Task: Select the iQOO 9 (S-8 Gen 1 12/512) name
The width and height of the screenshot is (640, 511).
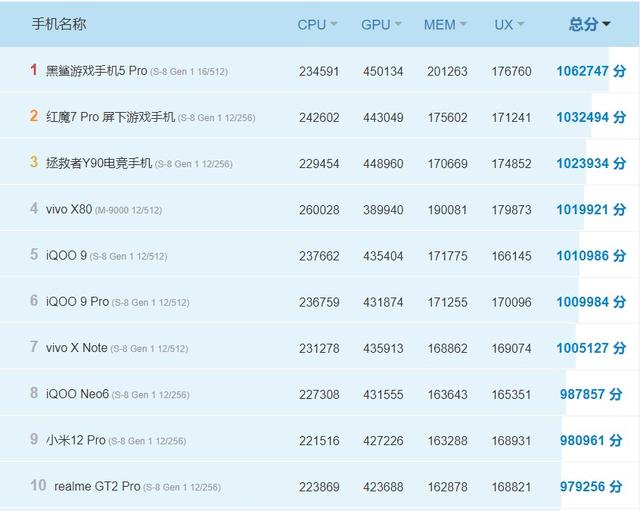Action: click(x=107, y=256)
